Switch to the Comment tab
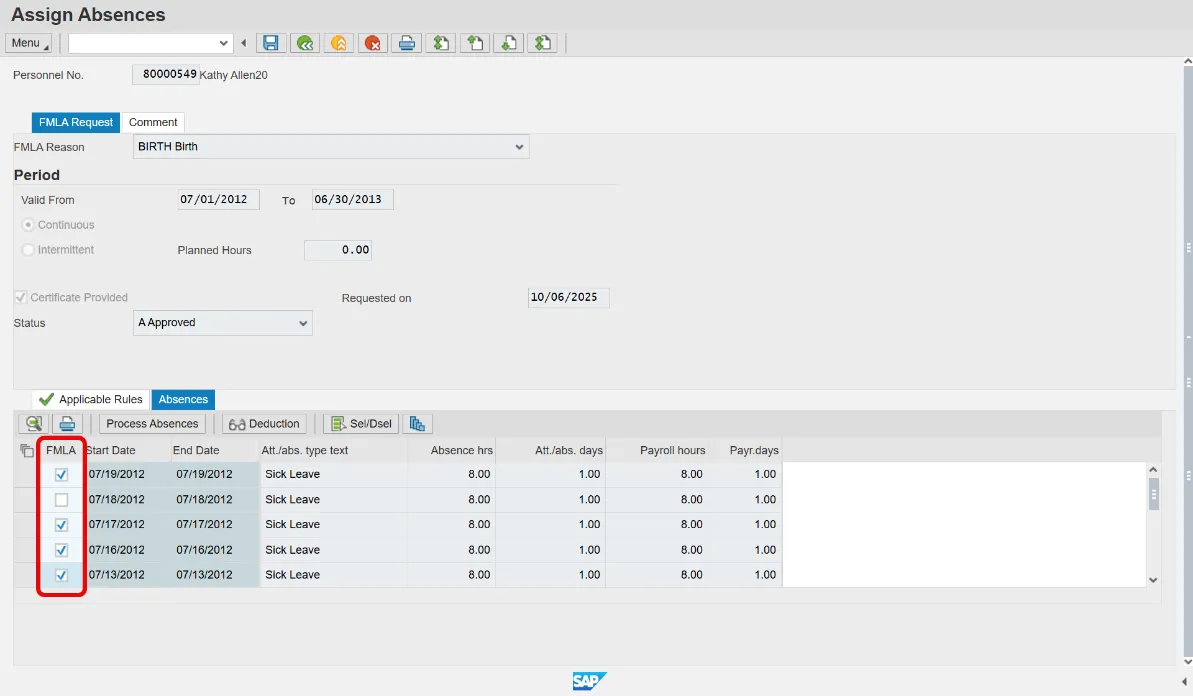This screenshot has width=1193, height=696. tap(153, 122)
